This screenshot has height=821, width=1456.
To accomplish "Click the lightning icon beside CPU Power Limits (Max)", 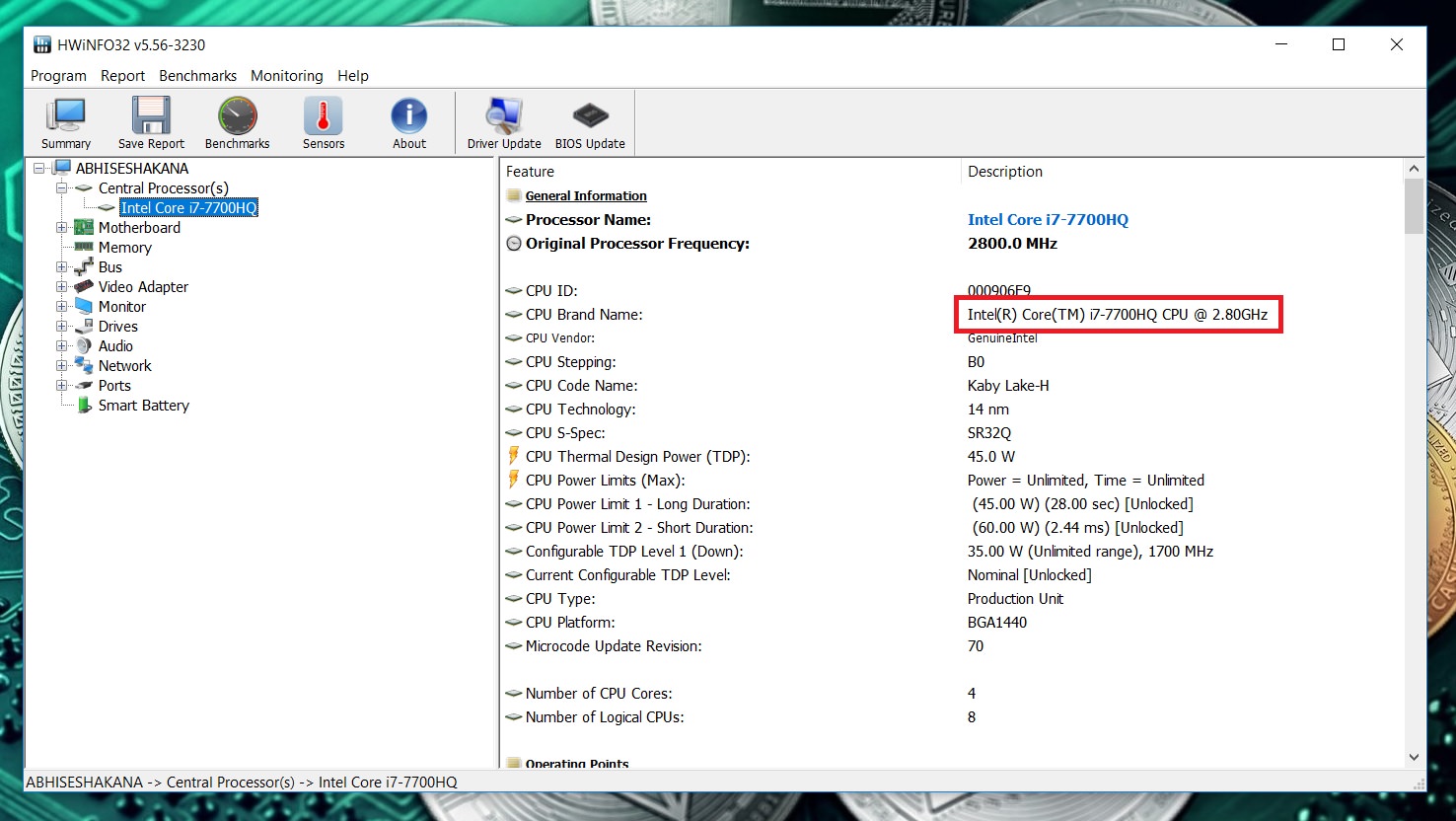I will pyautogui.click(x=513, y=480).
